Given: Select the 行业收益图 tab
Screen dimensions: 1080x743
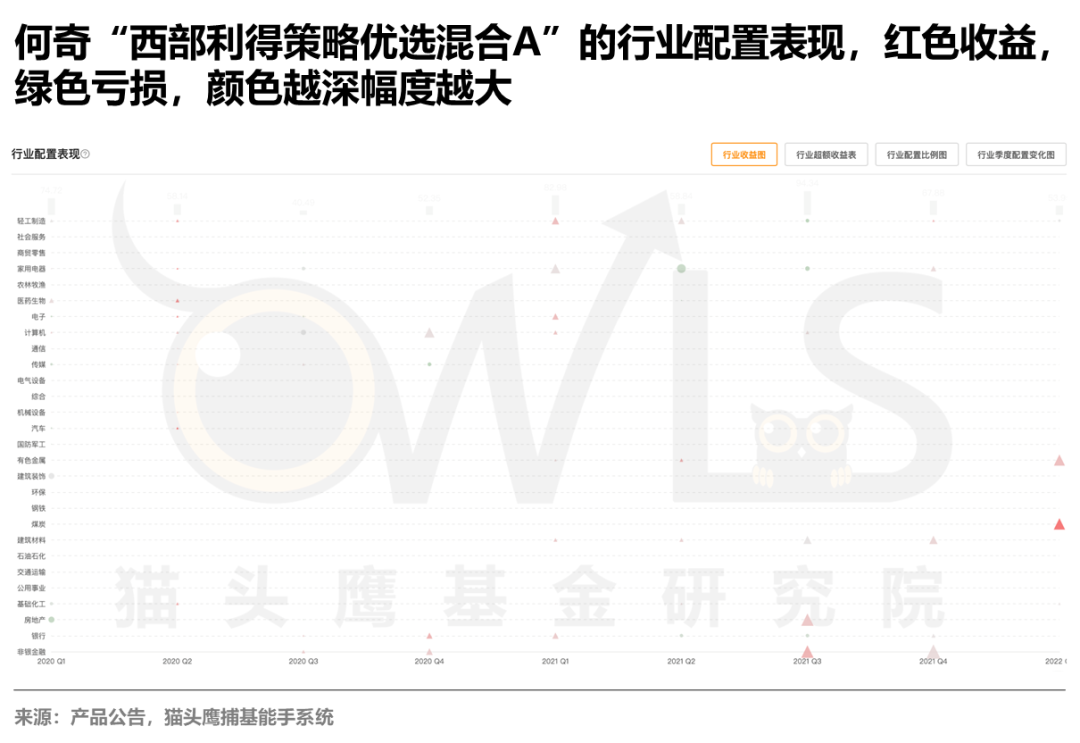Looking at the screenshot, I should click(744, 155).
